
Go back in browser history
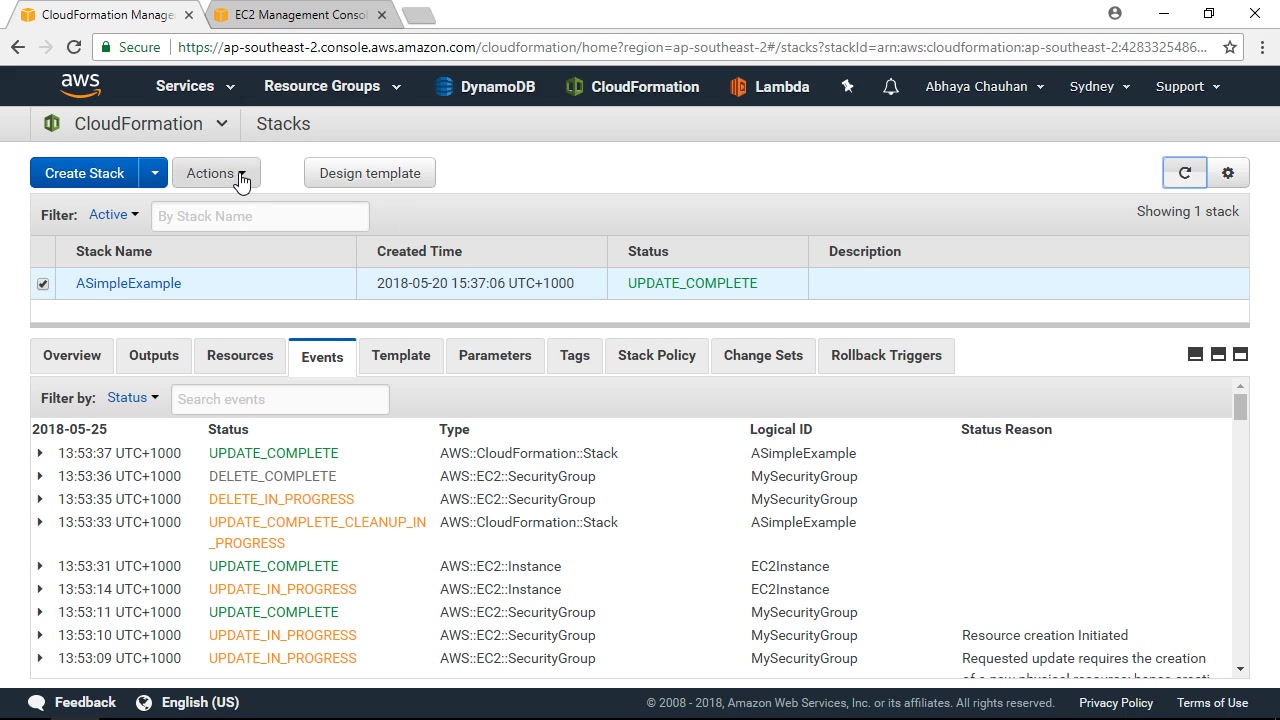point(18,47)
